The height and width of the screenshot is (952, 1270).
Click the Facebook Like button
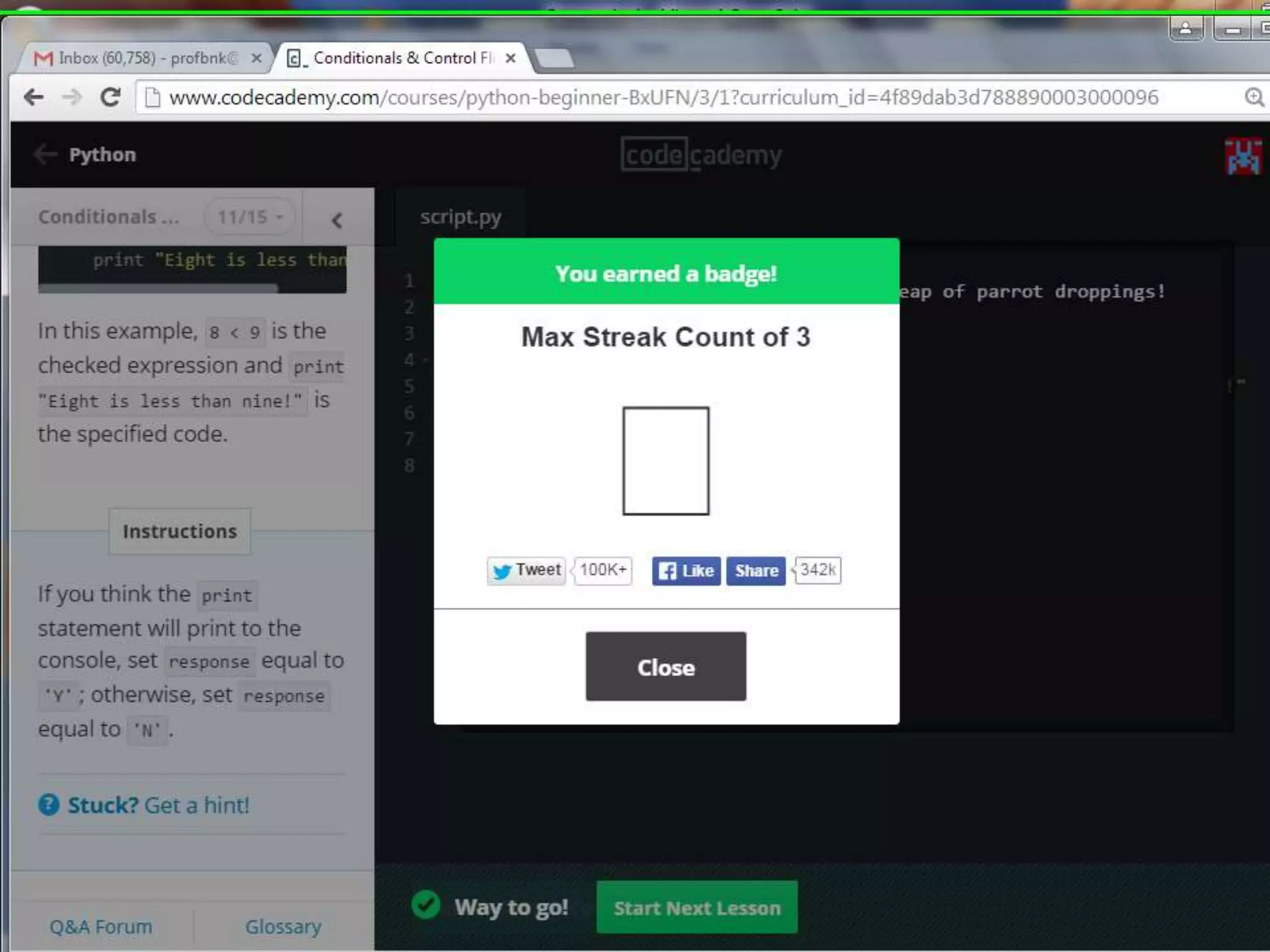(x=686, y=570)
